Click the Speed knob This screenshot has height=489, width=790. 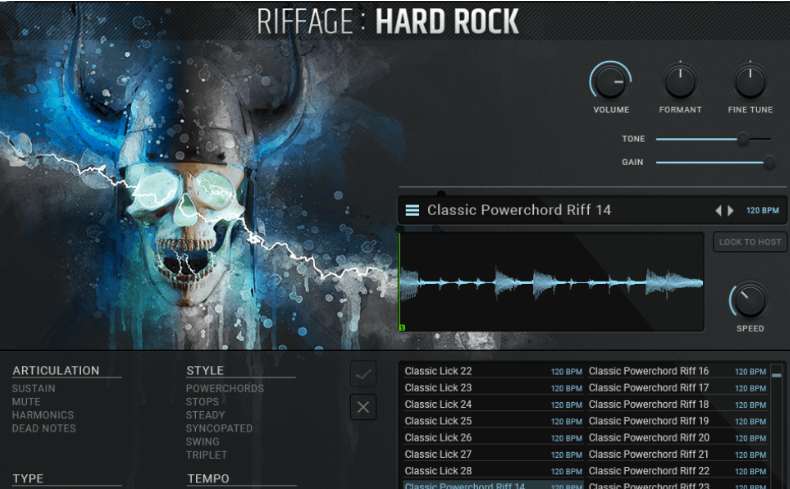(750, 301)
